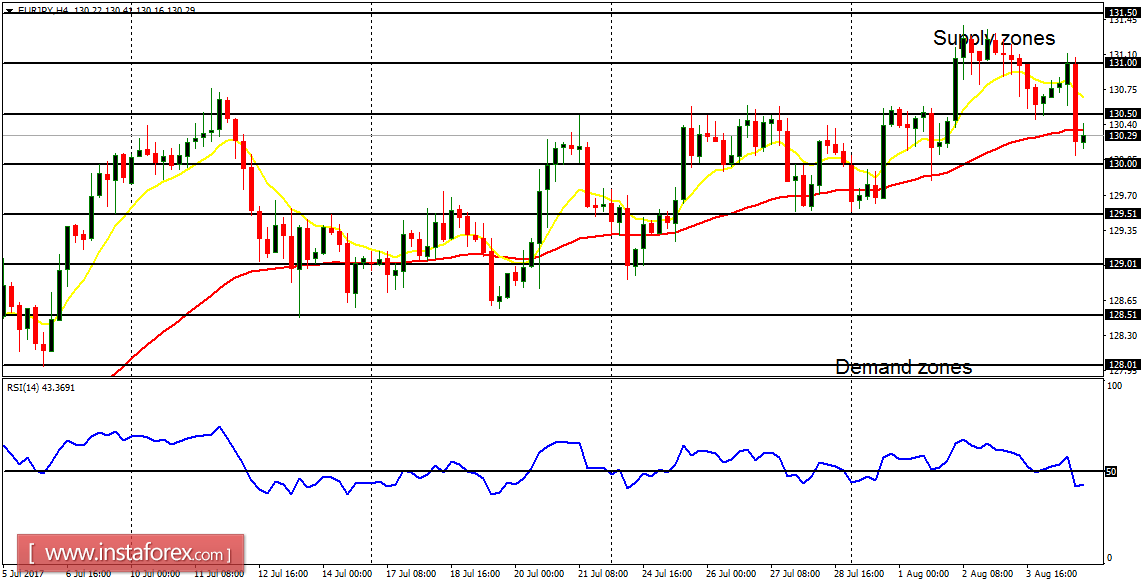Click the "11 Jul 08:00" time label

217,575
